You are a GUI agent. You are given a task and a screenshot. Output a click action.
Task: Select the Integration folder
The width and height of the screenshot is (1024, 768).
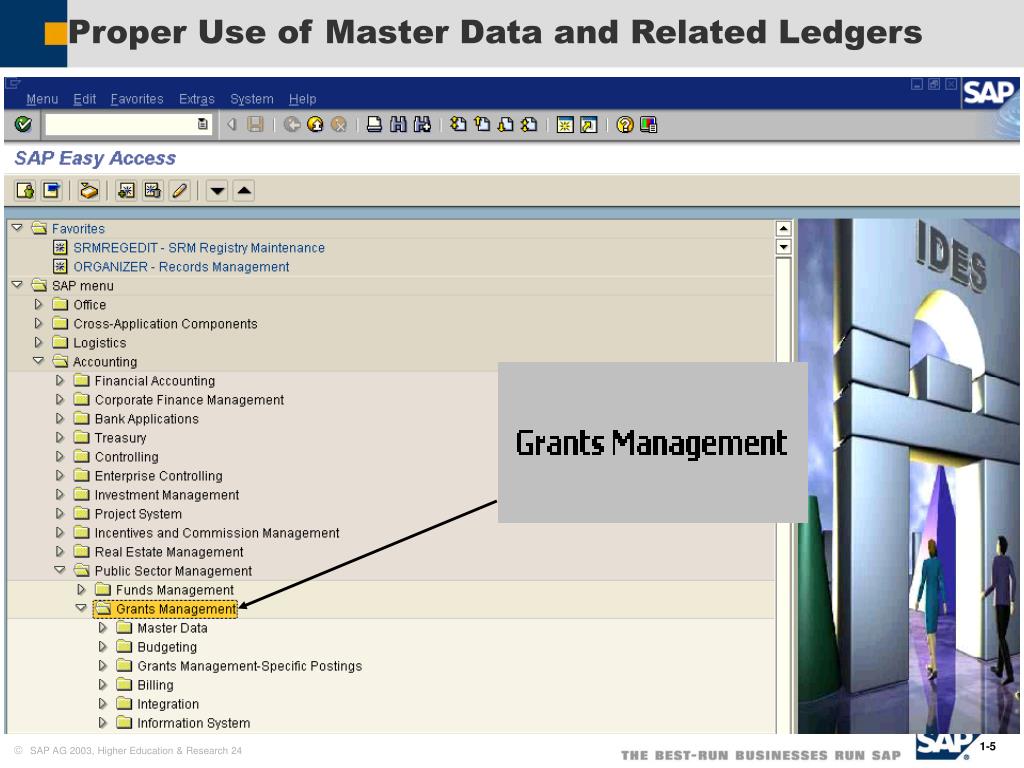pyautogui.click(x=168, y=704)
